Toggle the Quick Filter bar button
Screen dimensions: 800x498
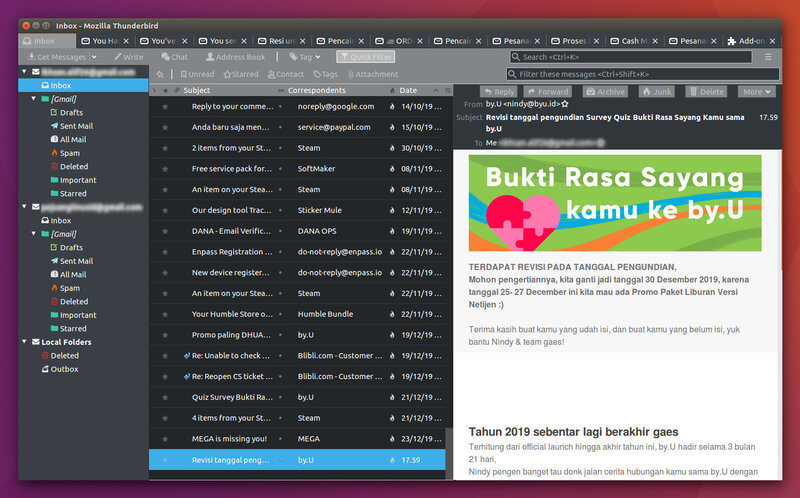[x=365, y=57]
